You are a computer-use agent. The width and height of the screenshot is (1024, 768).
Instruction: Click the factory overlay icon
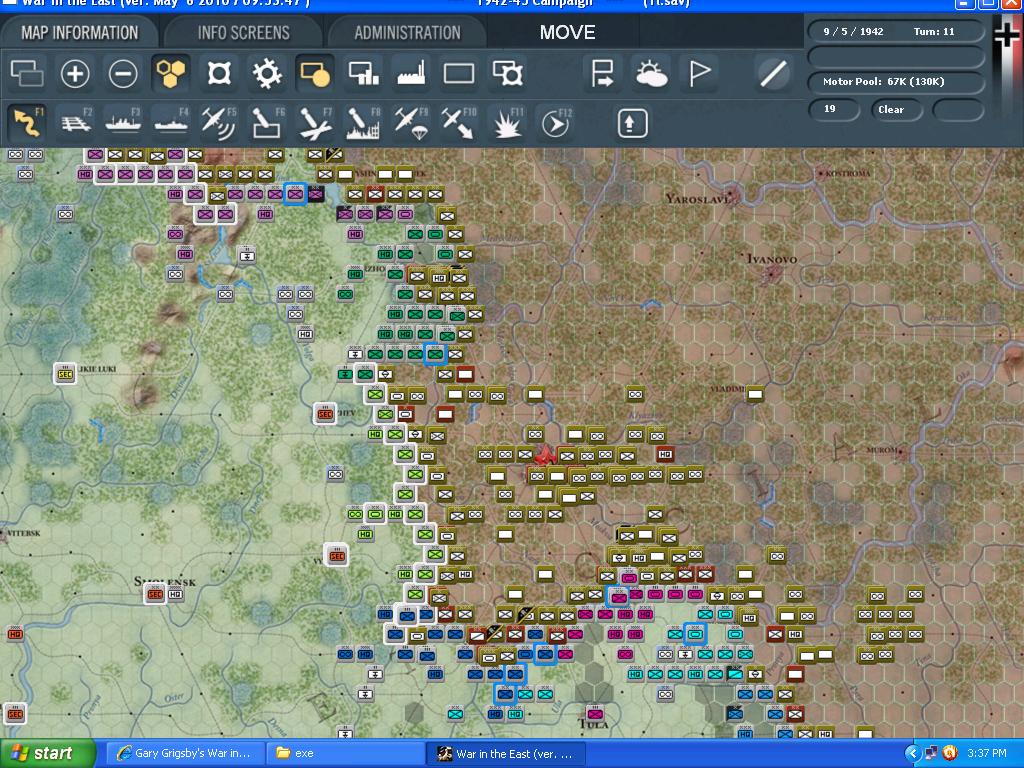(411, 73)
